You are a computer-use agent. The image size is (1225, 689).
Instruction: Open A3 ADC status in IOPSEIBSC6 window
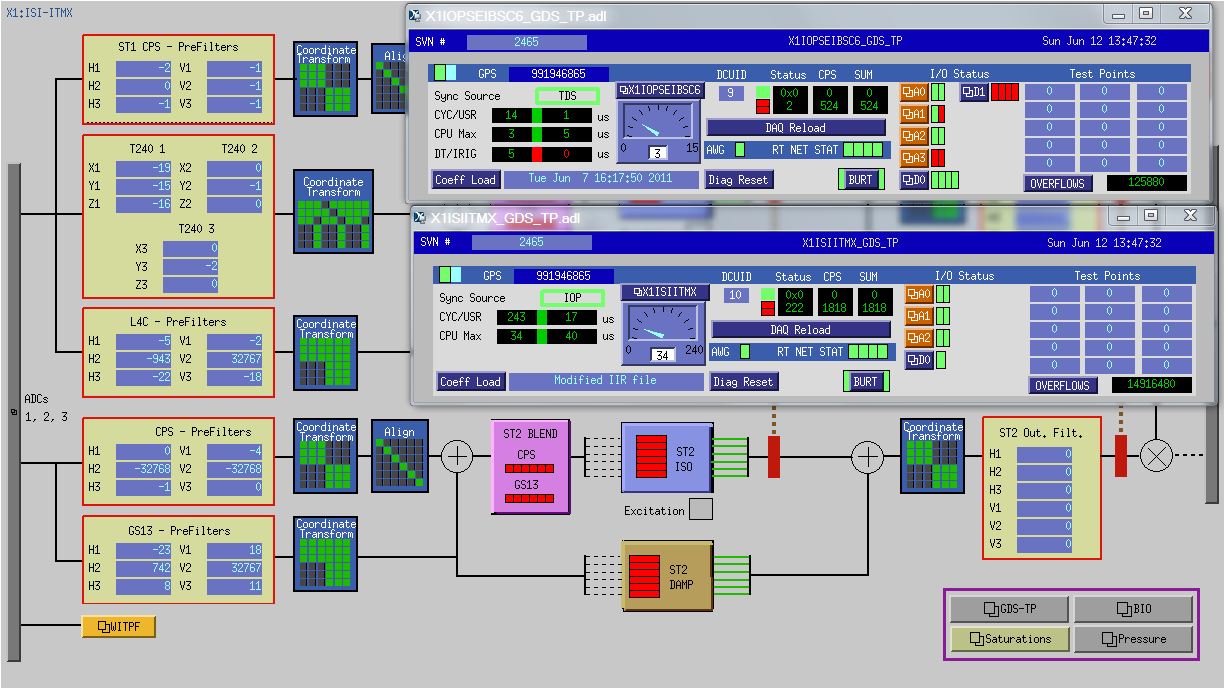914,158
